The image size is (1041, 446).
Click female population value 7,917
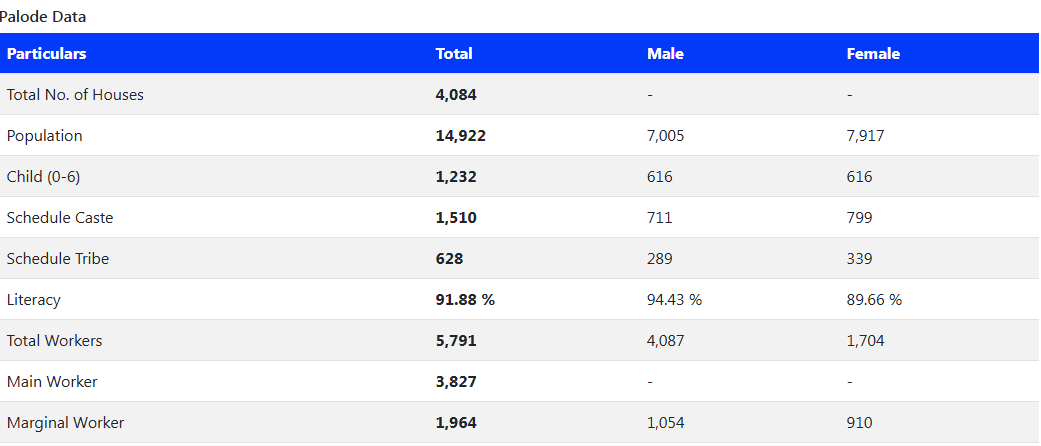point(865,136)
